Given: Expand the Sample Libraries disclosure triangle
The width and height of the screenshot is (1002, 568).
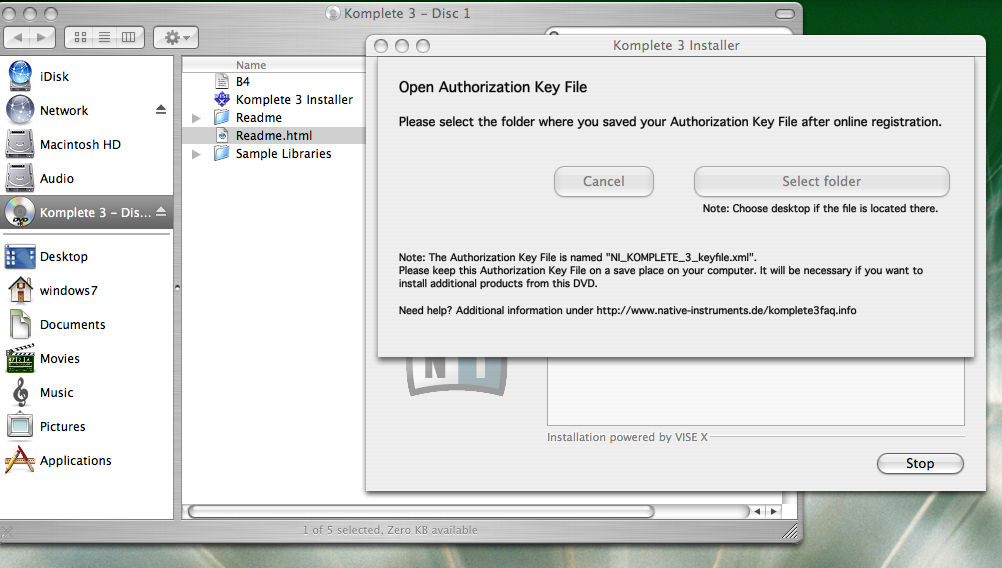Looking at the screenshot, I should point(196,154).
